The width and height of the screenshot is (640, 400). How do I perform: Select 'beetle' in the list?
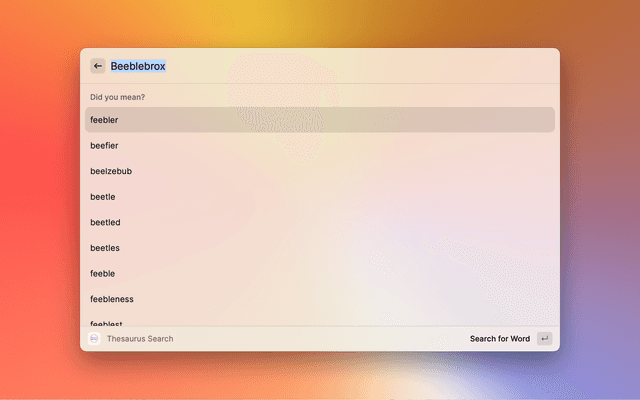tap(103, 197)
